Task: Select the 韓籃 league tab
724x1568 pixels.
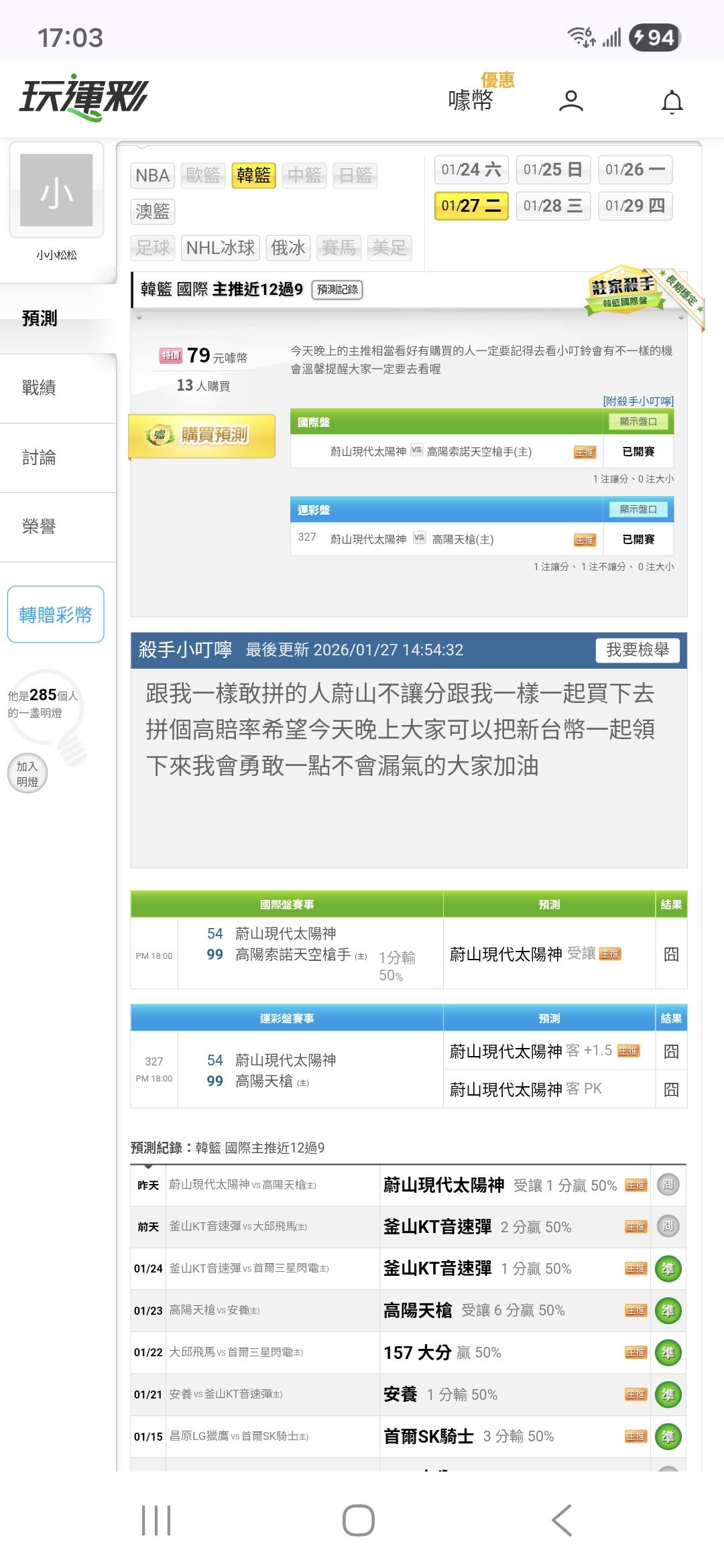Action: pyautogui.click(x=254, y=176)
